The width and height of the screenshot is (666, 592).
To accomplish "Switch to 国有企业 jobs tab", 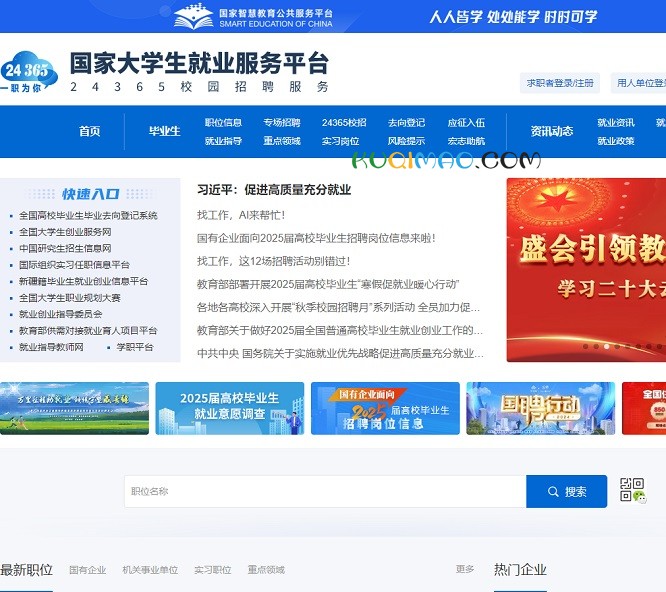I will point(87,570).
